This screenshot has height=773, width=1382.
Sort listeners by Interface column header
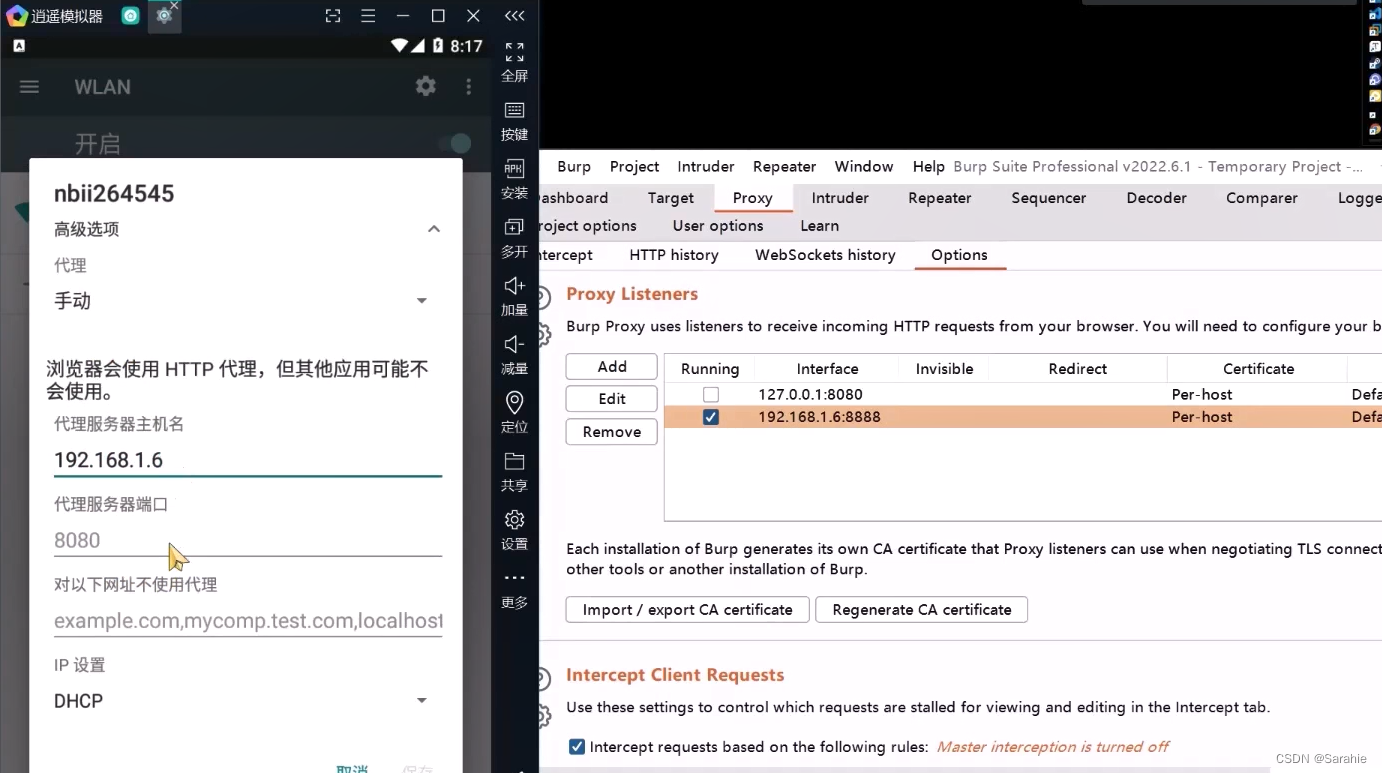(x=827, y=369)
